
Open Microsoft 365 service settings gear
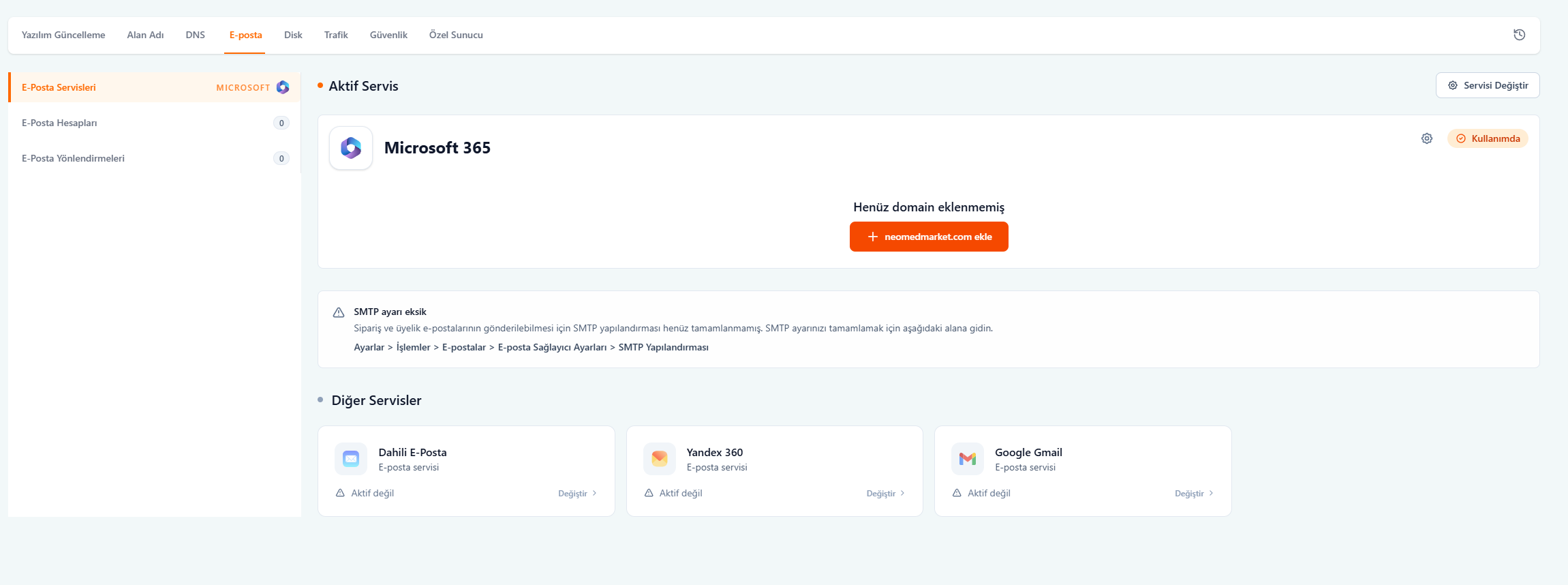point(1426,138)
